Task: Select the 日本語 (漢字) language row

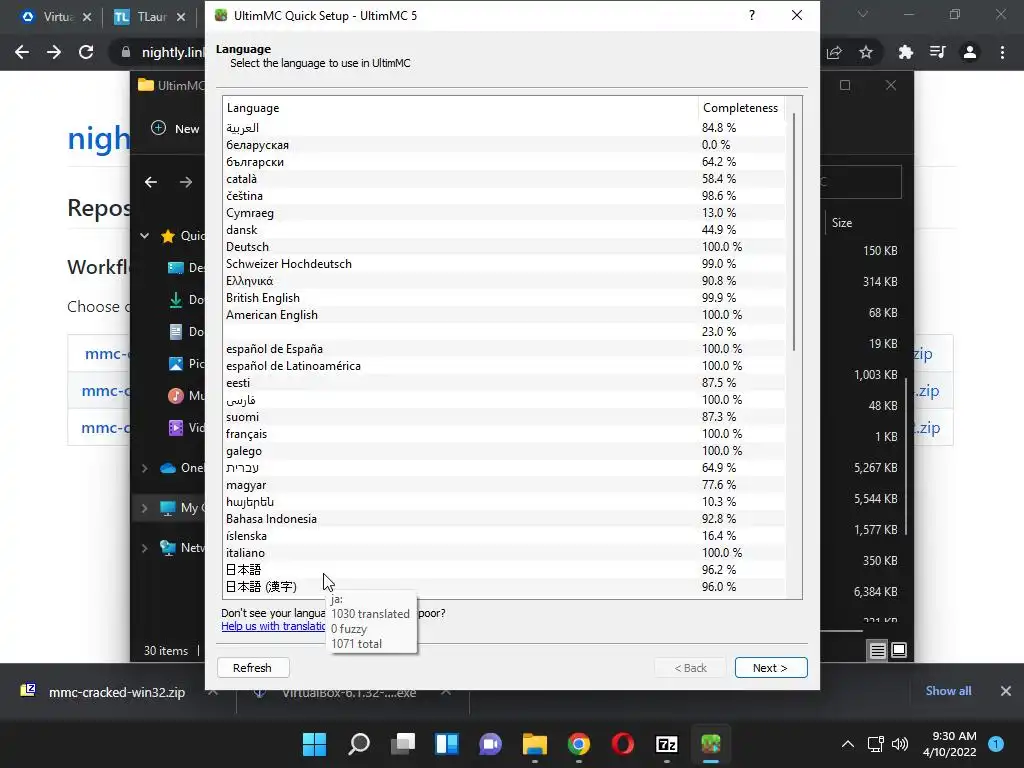Action: click(504, 586)
